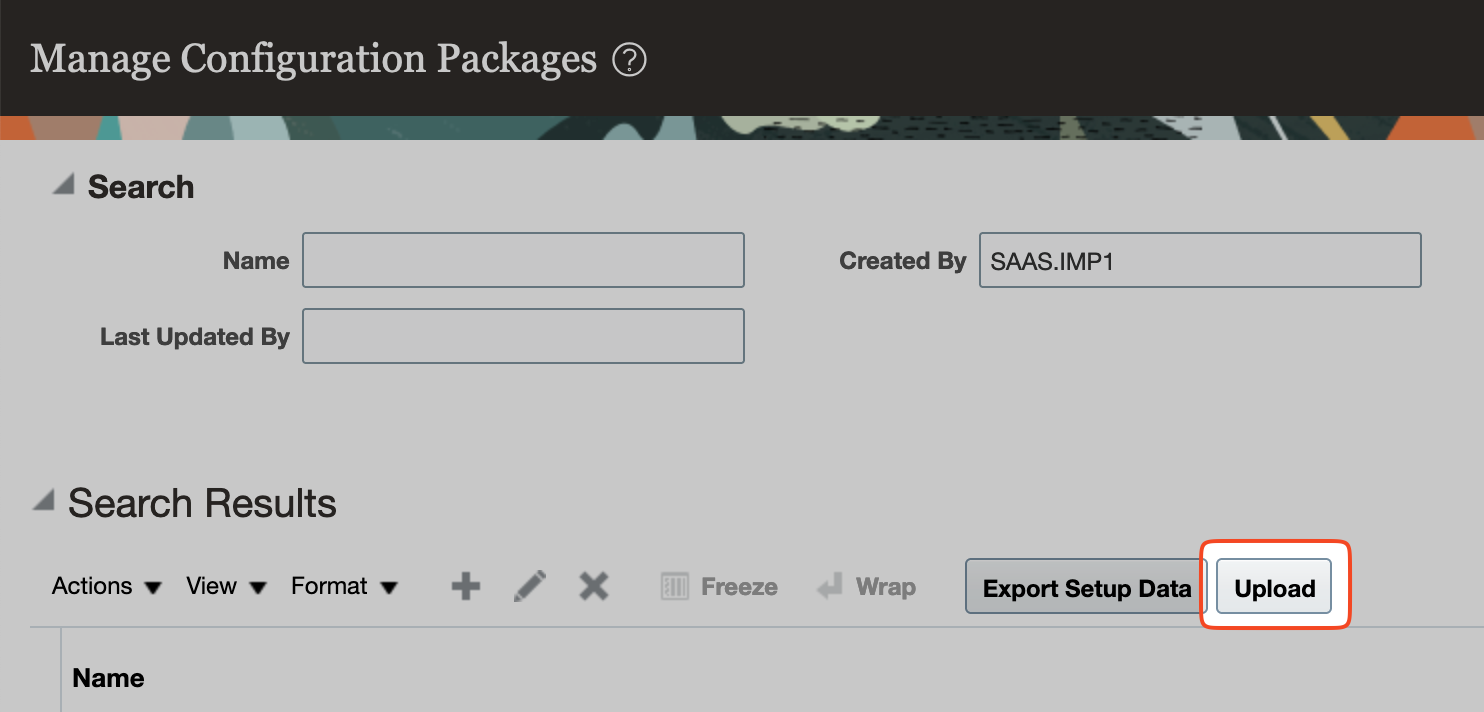Add a new configuration package
This screenshot has width=1484, height=712.
[464, 586]
